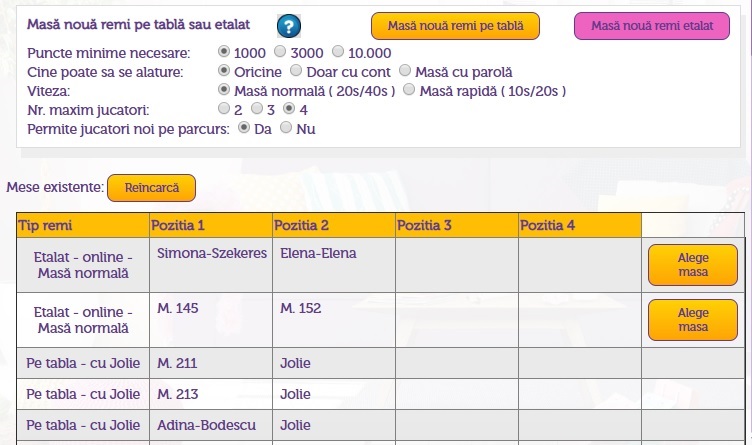Select Oricine join option
This screenshot has width=752, height=445.
point(223,70)
